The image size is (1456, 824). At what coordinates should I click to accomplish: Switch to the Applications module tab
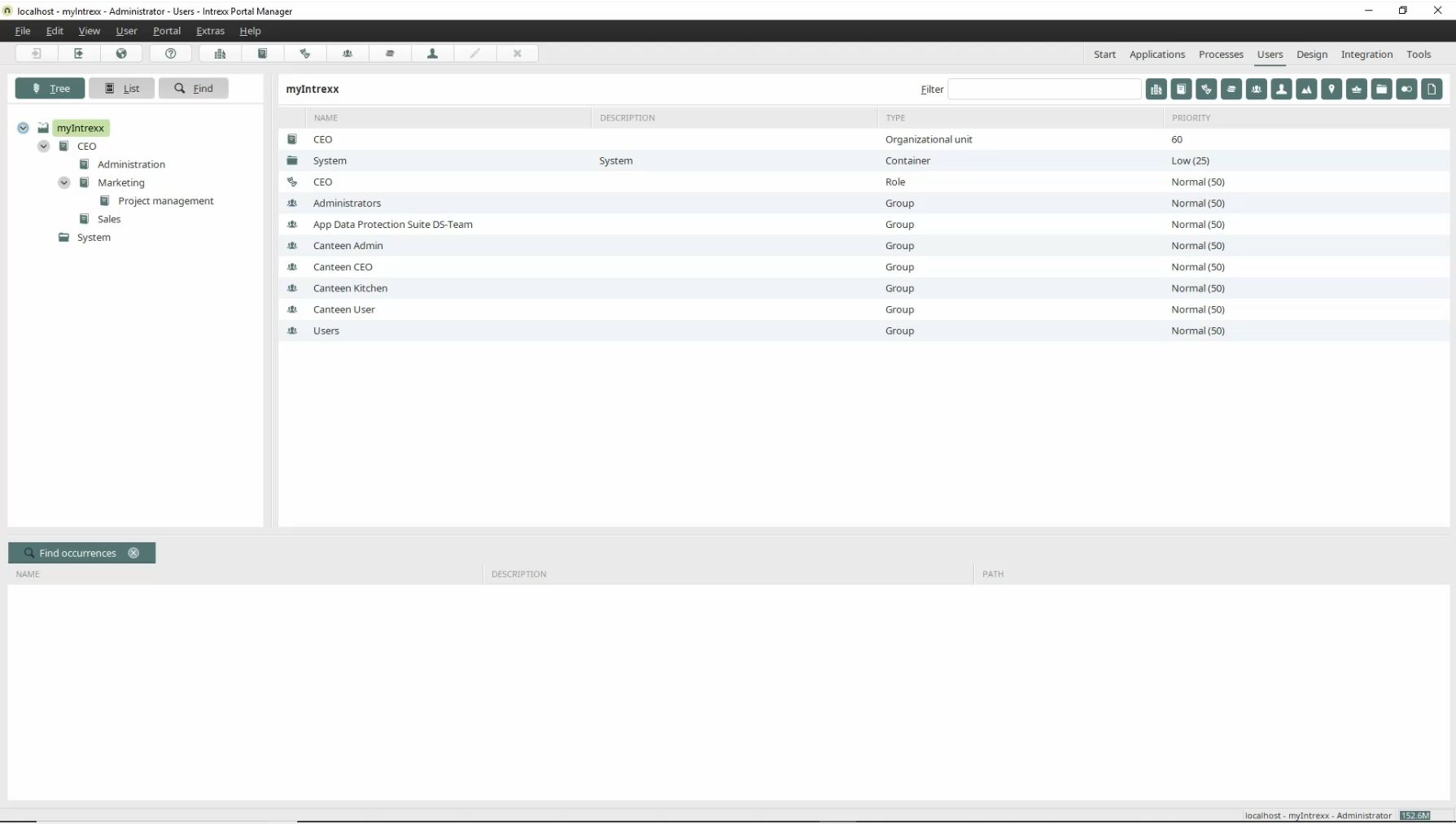pyautogui.click(x=1156, y=55)
